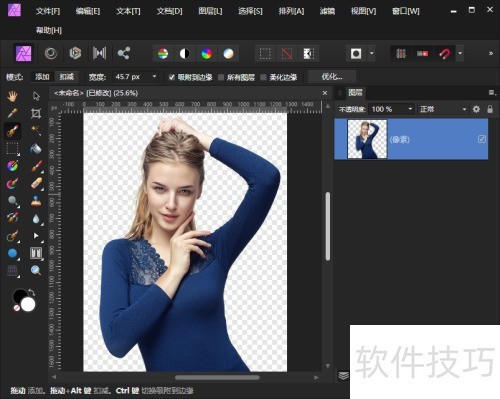Viewport: 500px width, 399px height.
Task: Toggle the Snapping magnet icon
Action: click(444, 53)
